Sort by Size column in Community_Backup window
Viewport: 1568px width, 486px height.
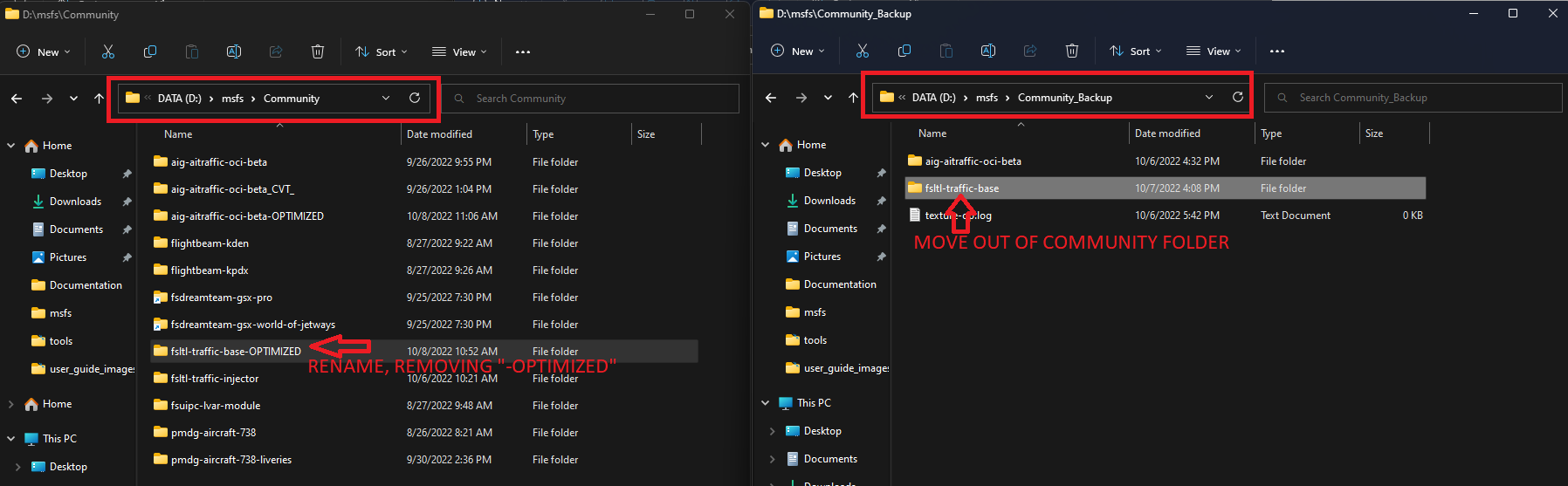click(x=1374, y=133)
